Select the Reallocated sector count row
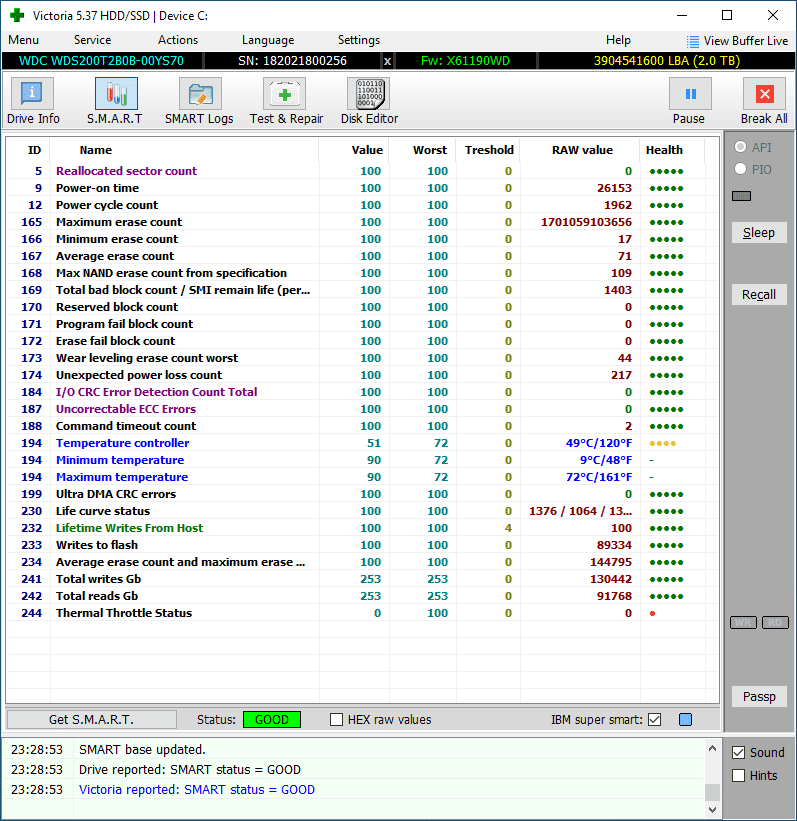The height and width of the screenshot is (821, 797). [x=126, y=171]
